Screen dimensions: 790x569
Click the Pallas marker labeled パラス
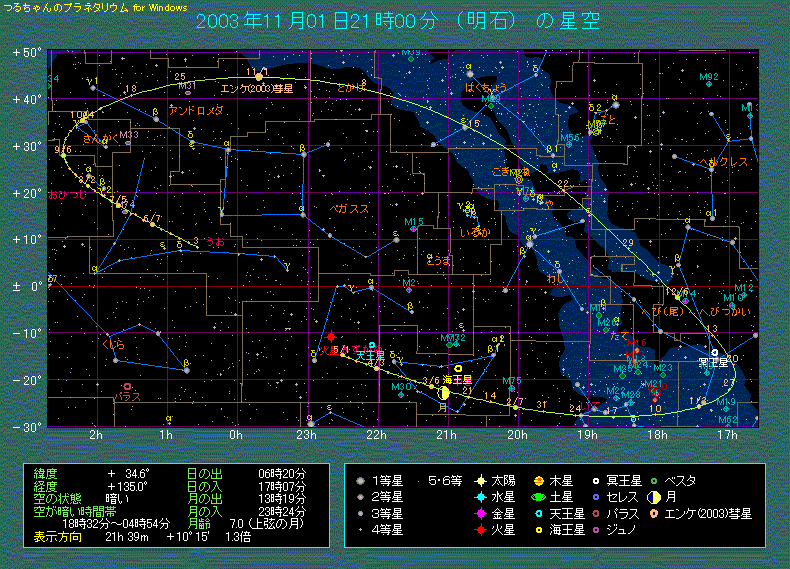127,386
